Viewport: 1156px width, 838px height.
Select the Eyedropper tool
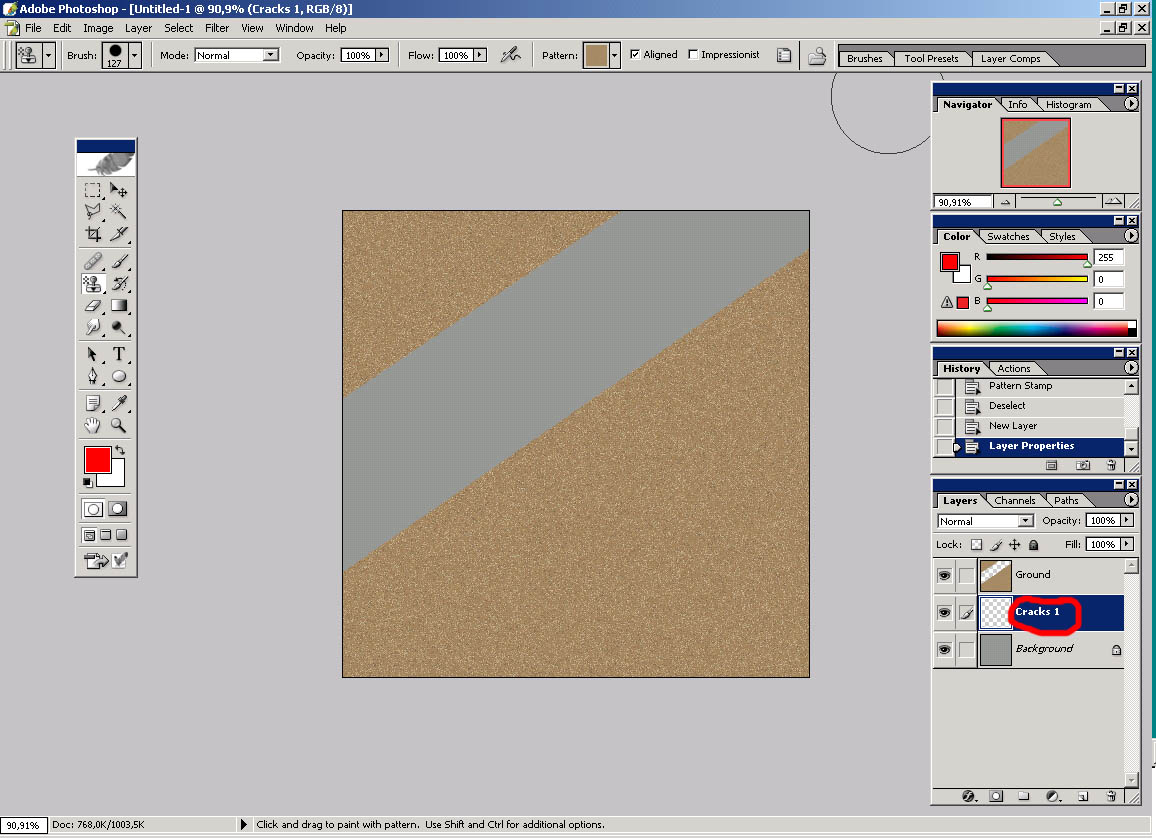coord(119,403)
